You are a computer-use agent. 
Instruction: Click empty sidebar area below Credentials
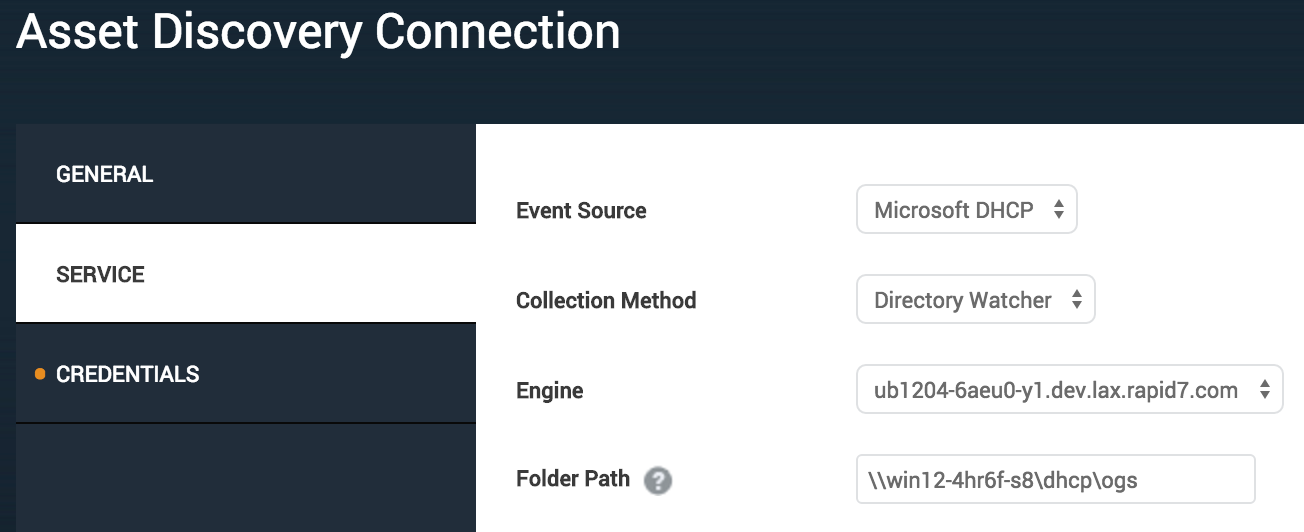(245, 478)
